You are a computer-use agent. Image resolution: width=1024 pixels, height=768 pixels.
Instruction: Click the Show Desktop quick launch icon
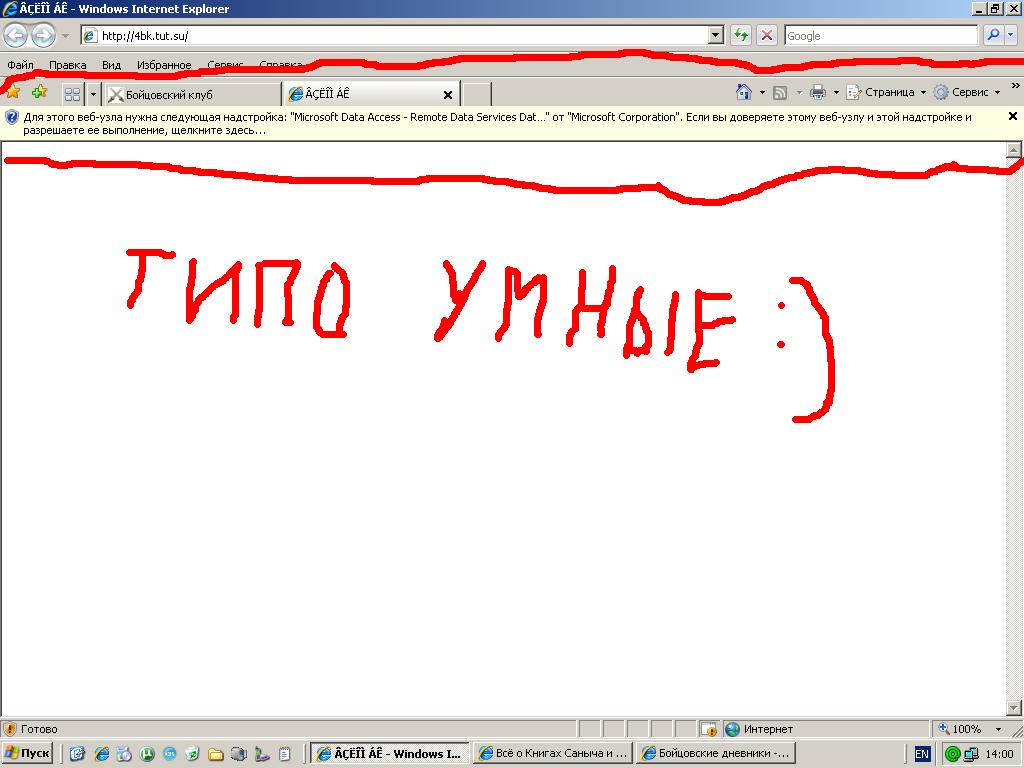point(77,754)
